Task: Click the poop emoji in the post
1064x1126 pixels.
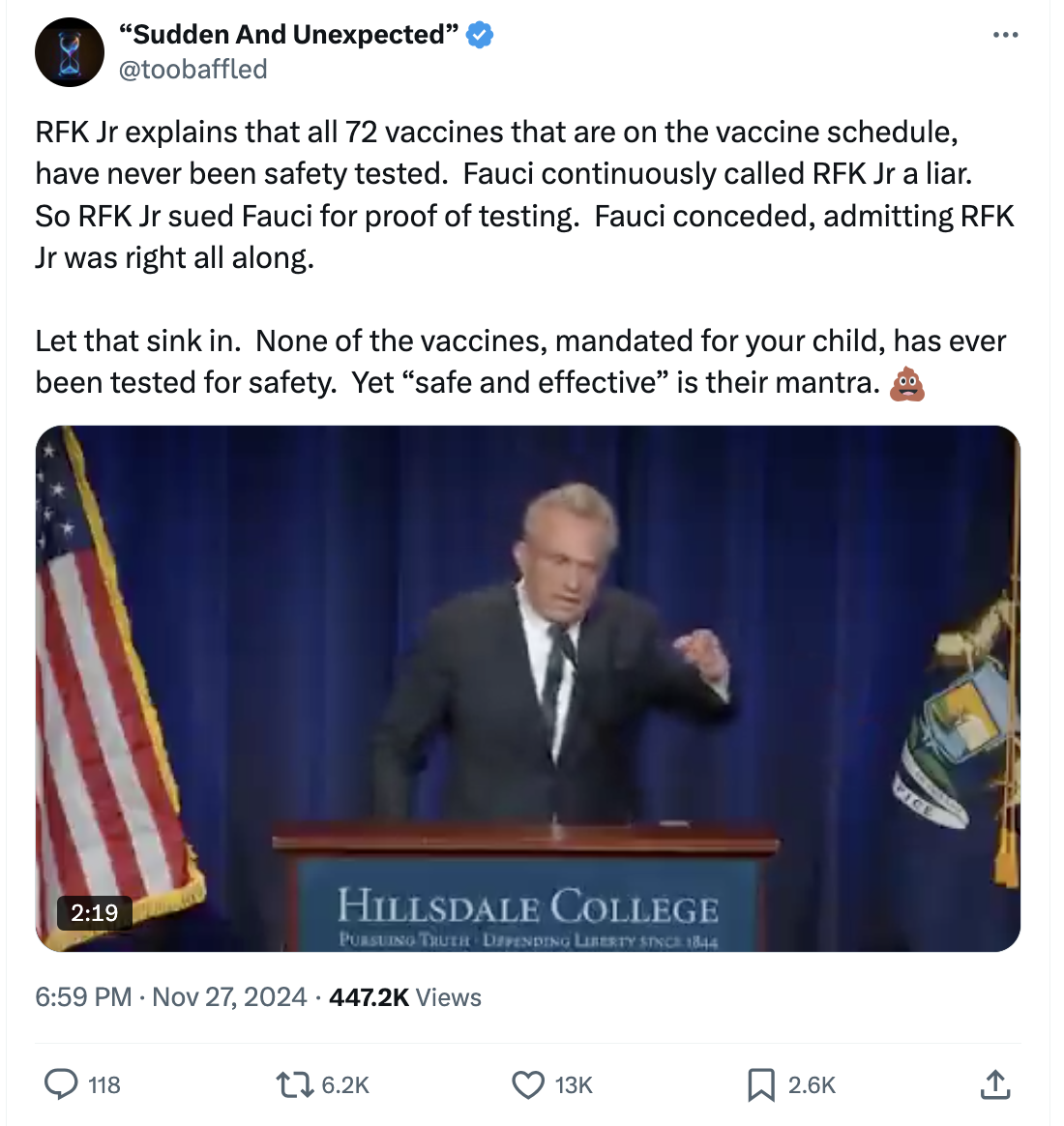Action: click(x=906, y=383)
